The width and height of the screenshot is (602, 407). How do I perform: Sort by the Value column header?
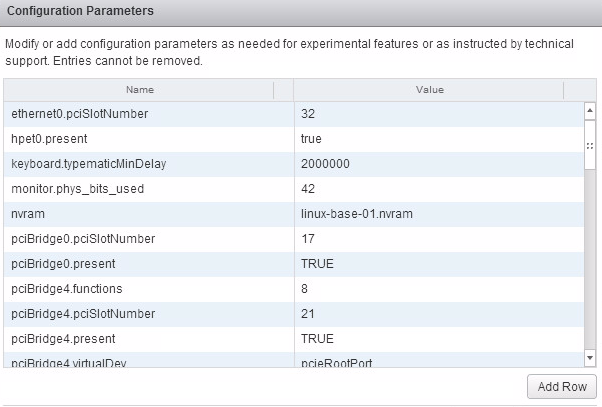(x=430, y=90)
